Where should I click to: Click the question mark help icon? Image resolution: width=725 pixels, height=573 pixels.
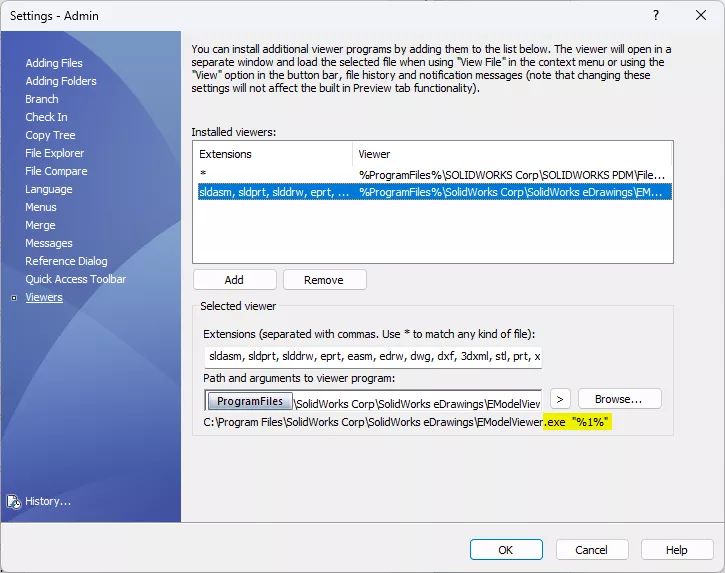[656, 15]
